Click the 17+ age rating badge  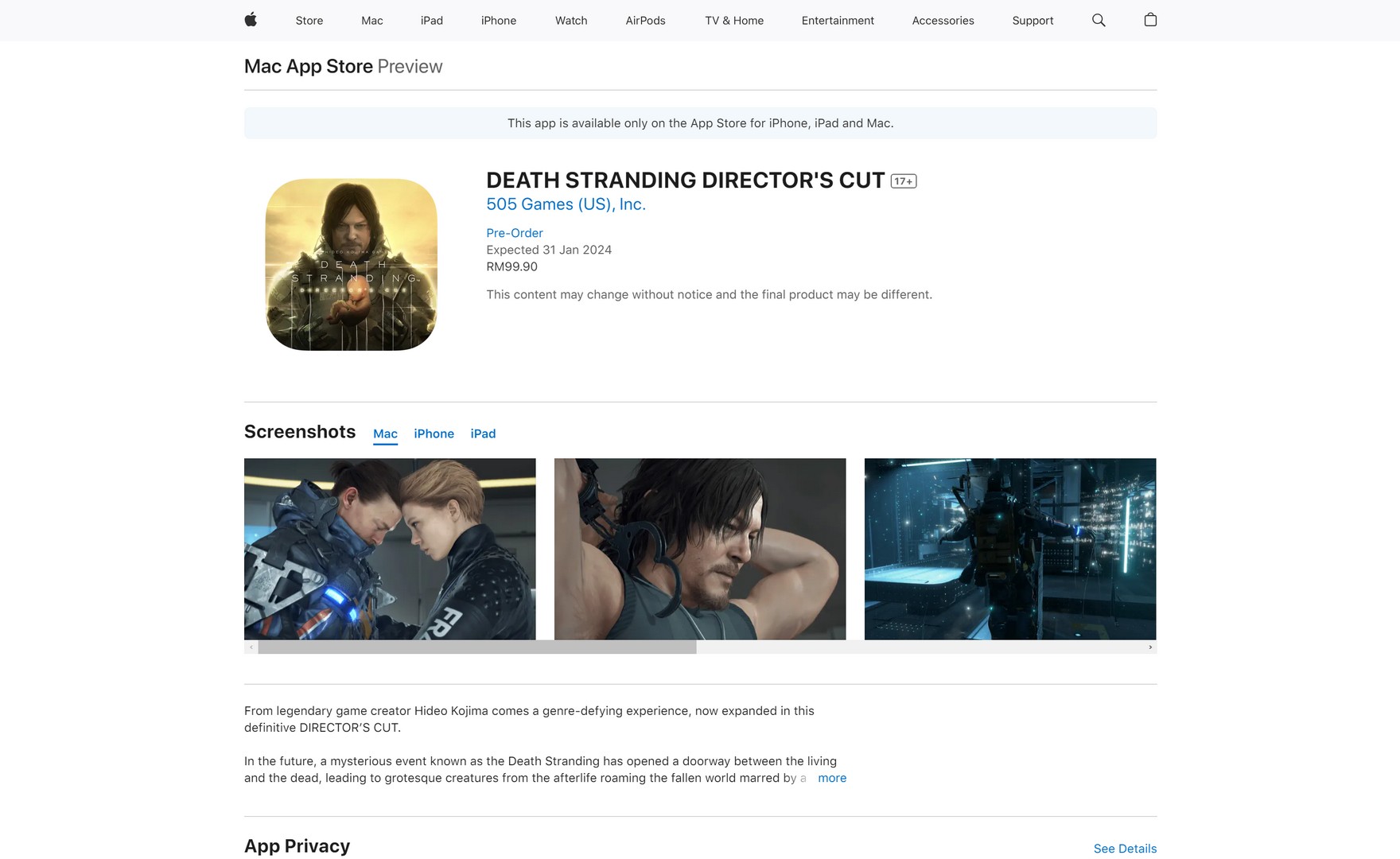(904, 181)
